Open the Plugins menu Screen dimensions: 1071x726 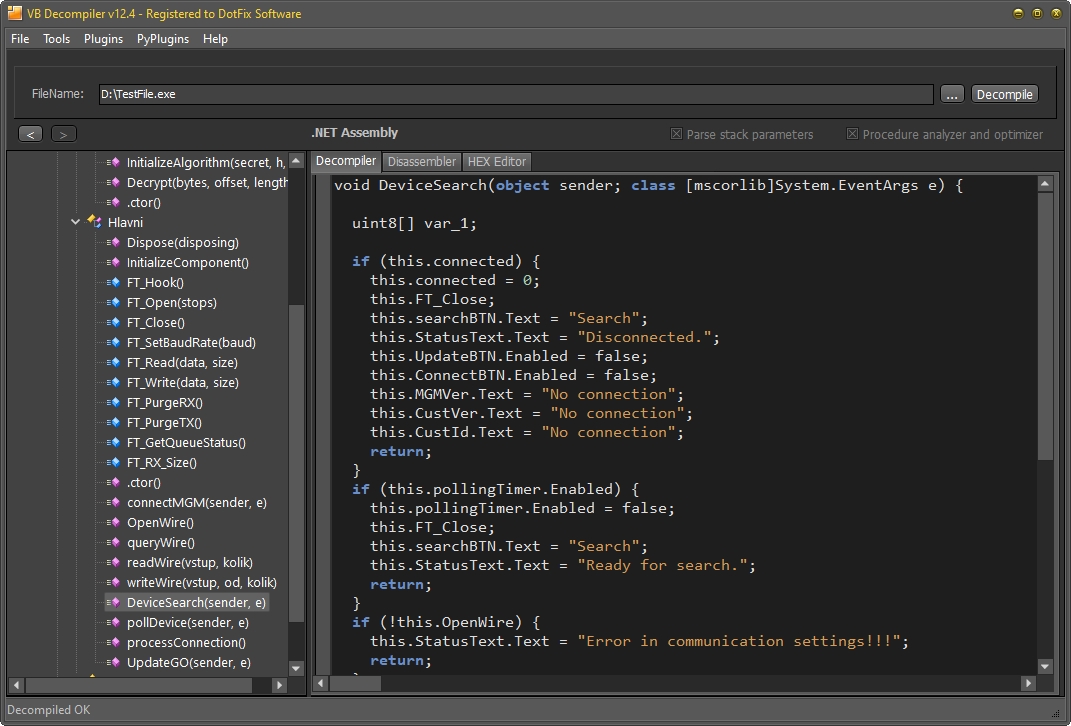(103, 39)
